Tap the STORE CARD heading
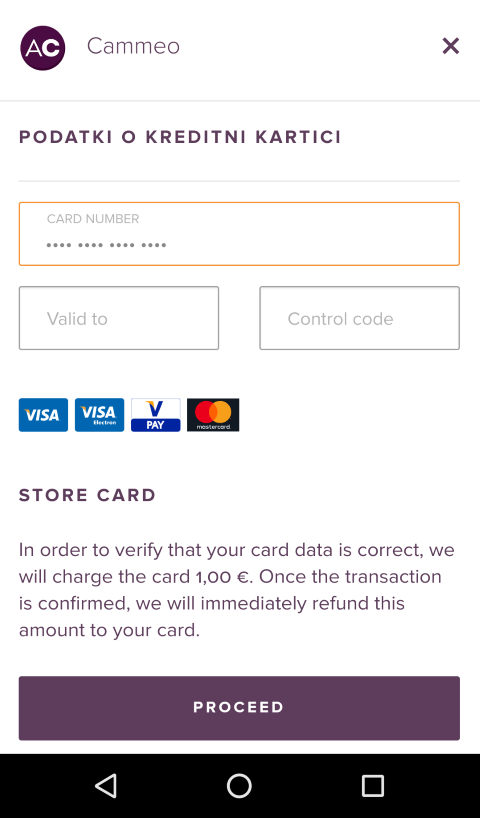The width and height of the screenshot is (480, 818). 88,495
